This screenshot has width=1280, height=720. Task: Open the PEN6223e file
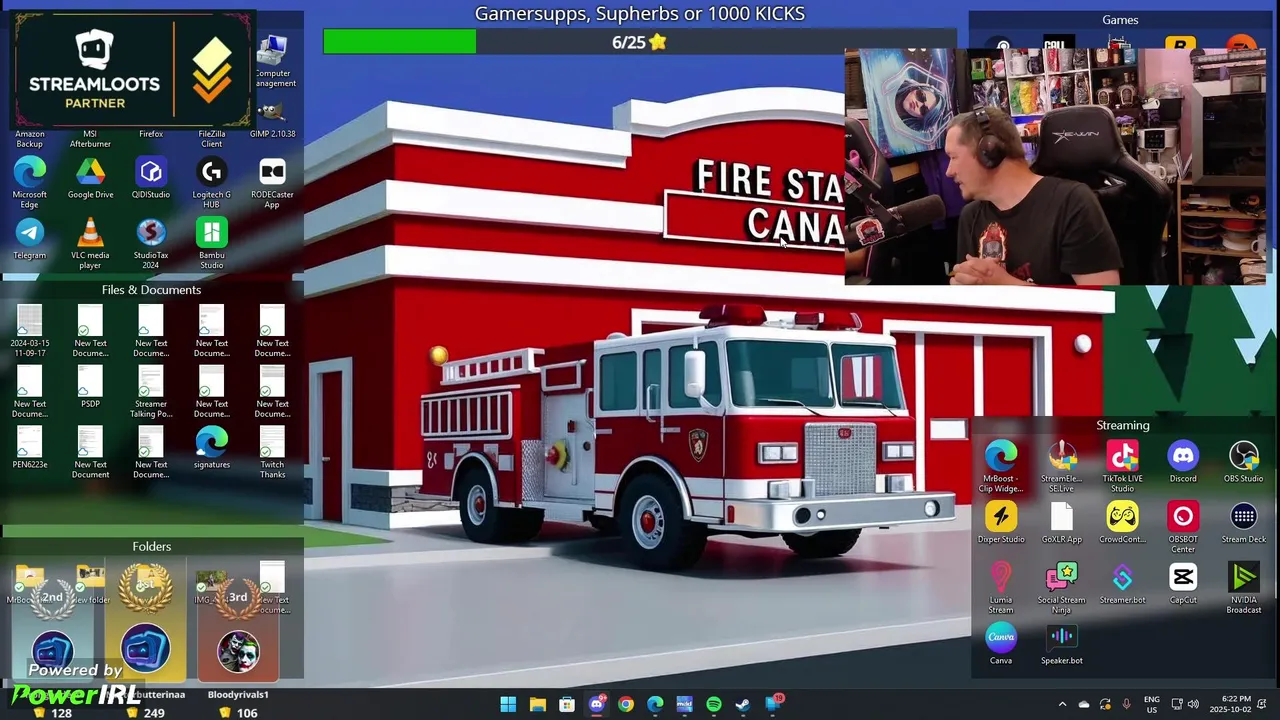(30, 448)
